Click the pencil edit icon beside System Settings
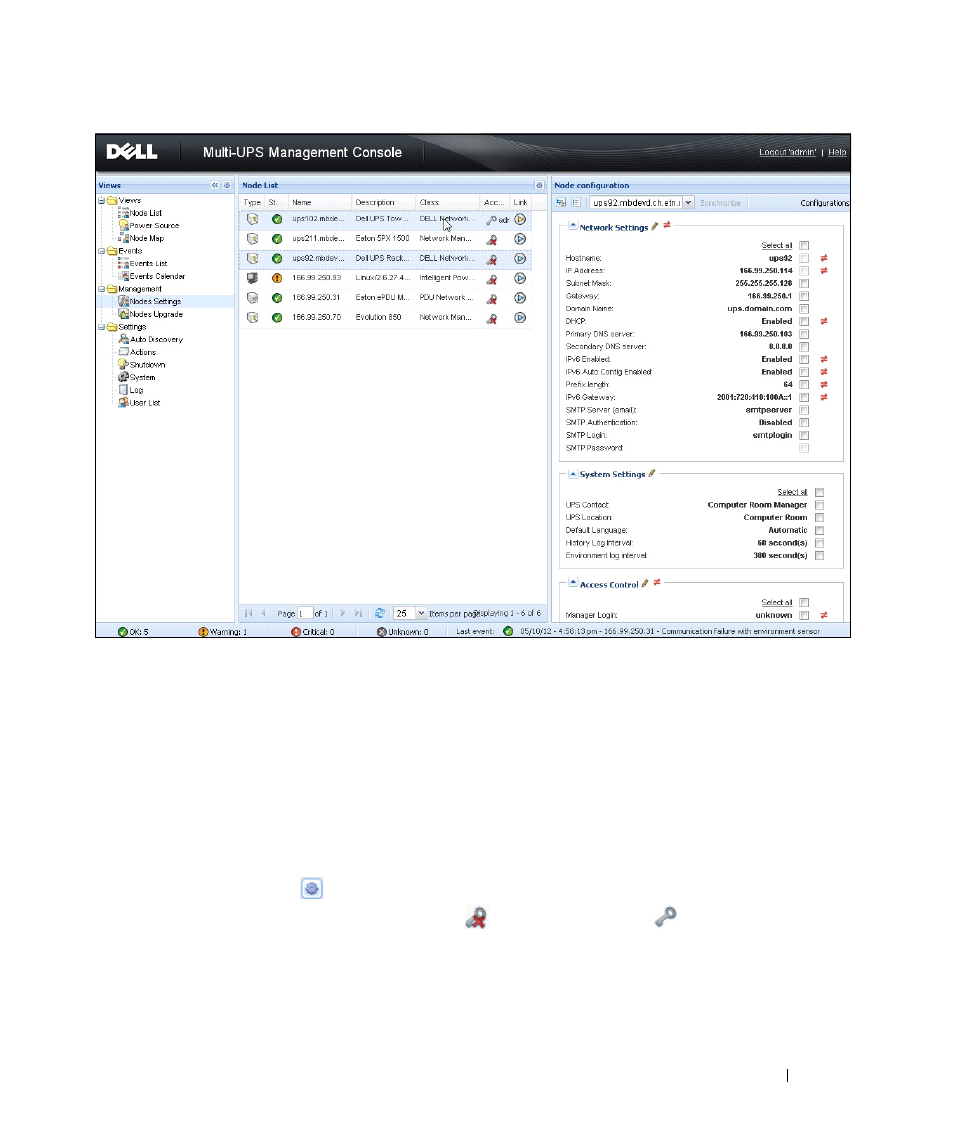Viewport: 954px width, 1145px height. click(x=652, y=473)
